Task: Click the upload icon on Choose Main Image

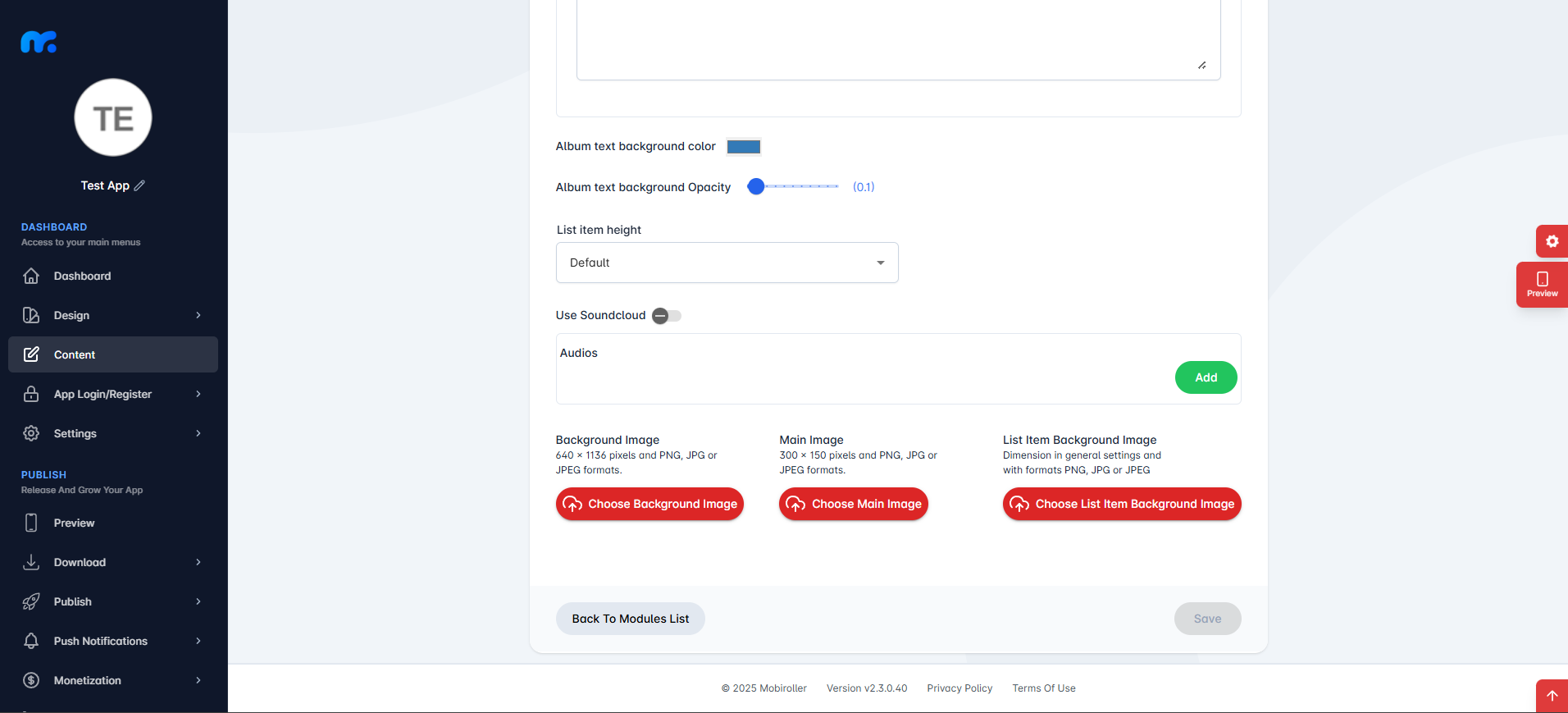Action: click(x=795, y=504)
